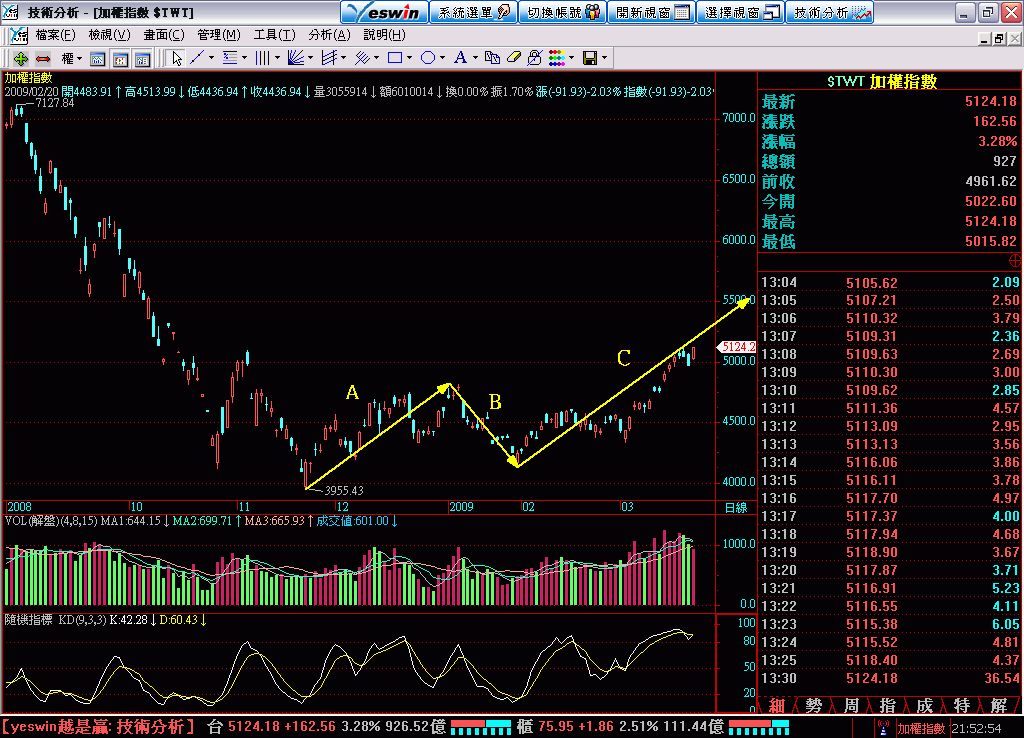Click the first chart window layout icon

coord(97,59)
